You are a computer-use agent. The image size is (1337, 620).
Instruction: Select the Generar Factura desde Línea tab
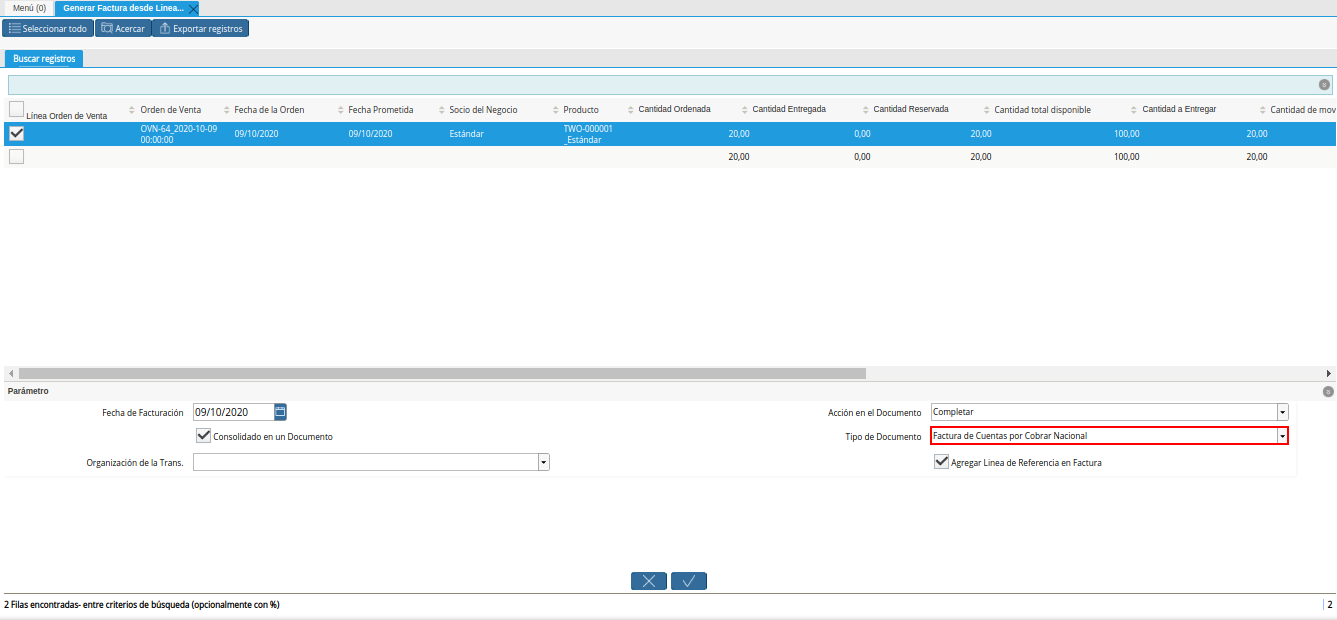point(123,7)
